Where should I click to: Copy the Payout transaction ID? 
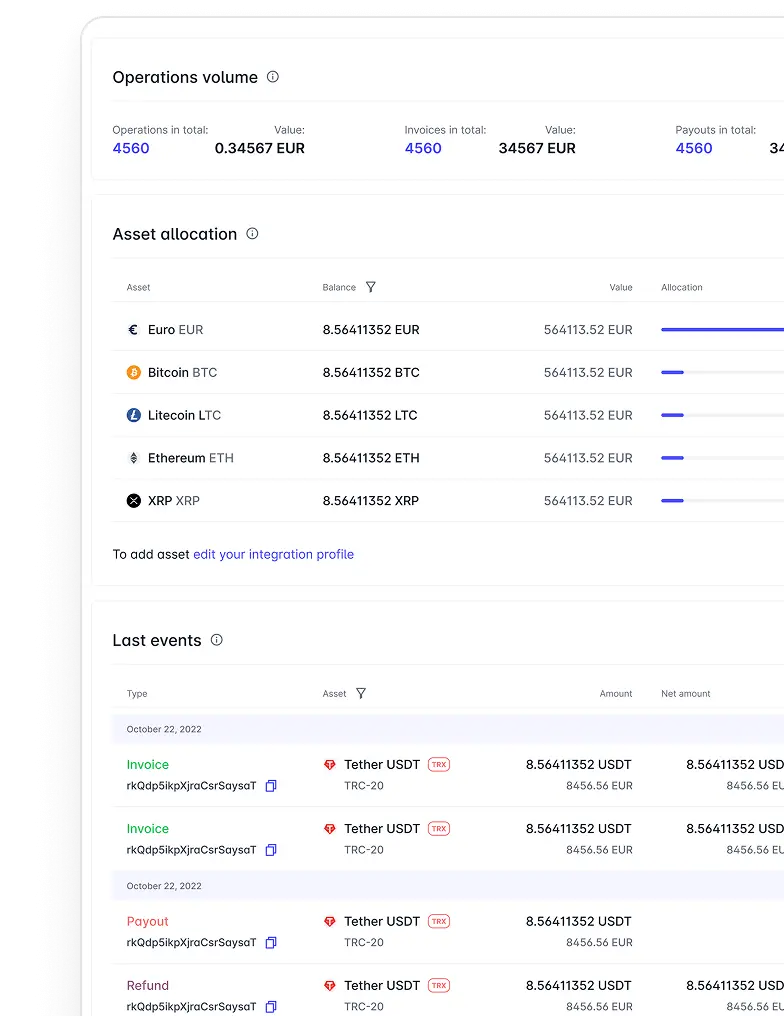pos(271,943)
